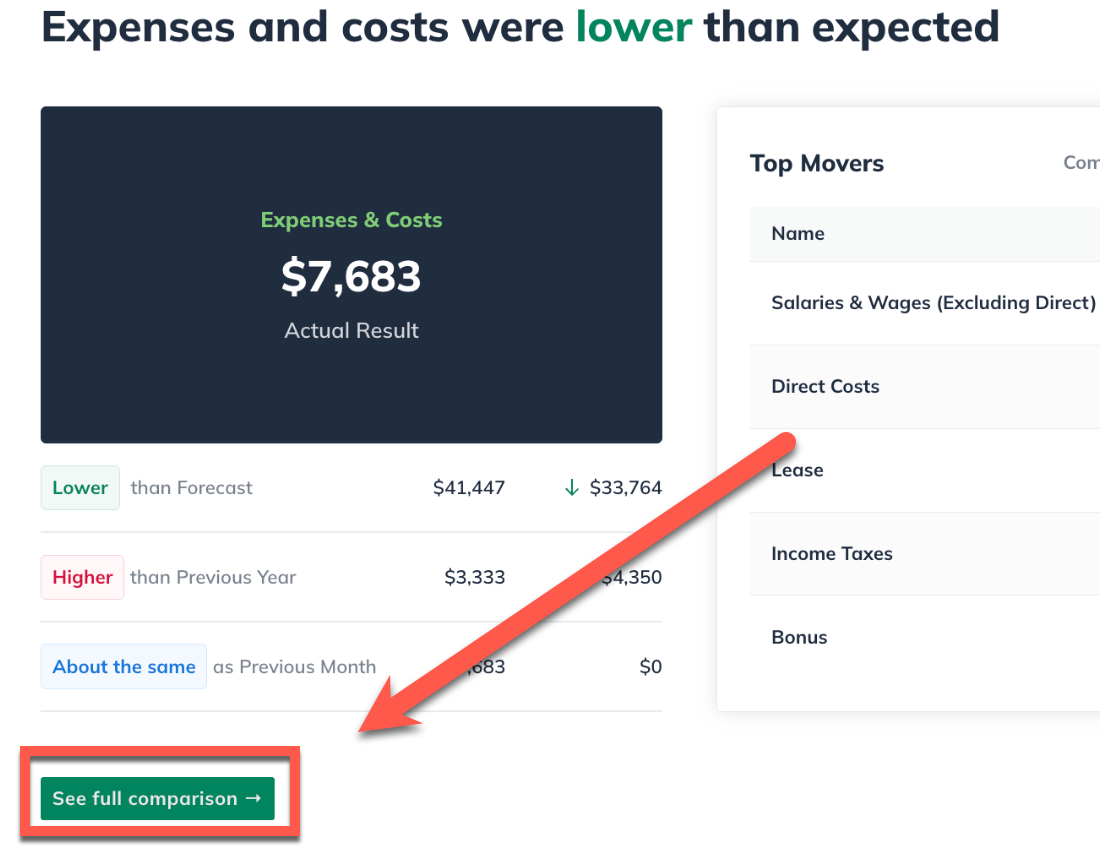This screenshot has height=848, width=1100.
Task: Click the Name column header
Action: (798, 234)
